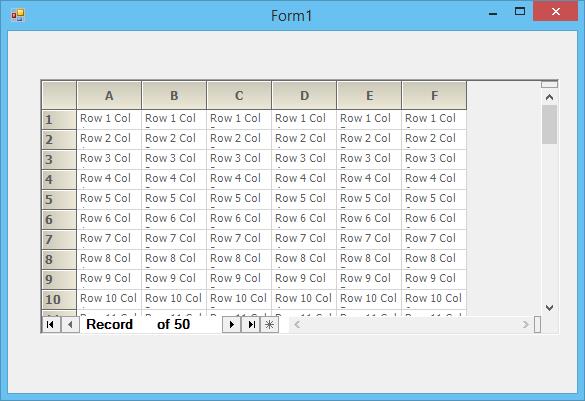Screen dimensions: 585x401
Task: Click cell 'Row 3 Col' in column A
Action: point(109,160)
